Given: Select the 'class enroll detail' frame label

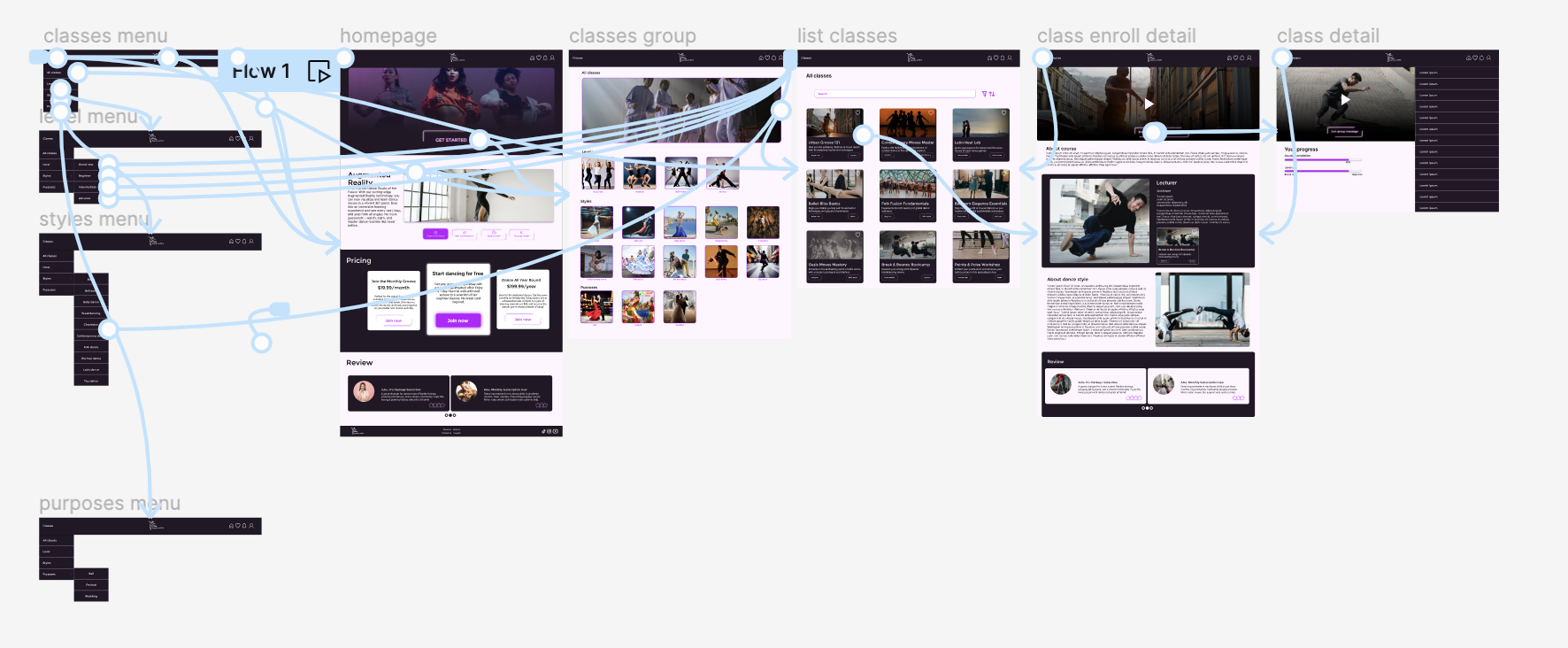Looking at the screenshot, I should click(x=1117, y=36).
